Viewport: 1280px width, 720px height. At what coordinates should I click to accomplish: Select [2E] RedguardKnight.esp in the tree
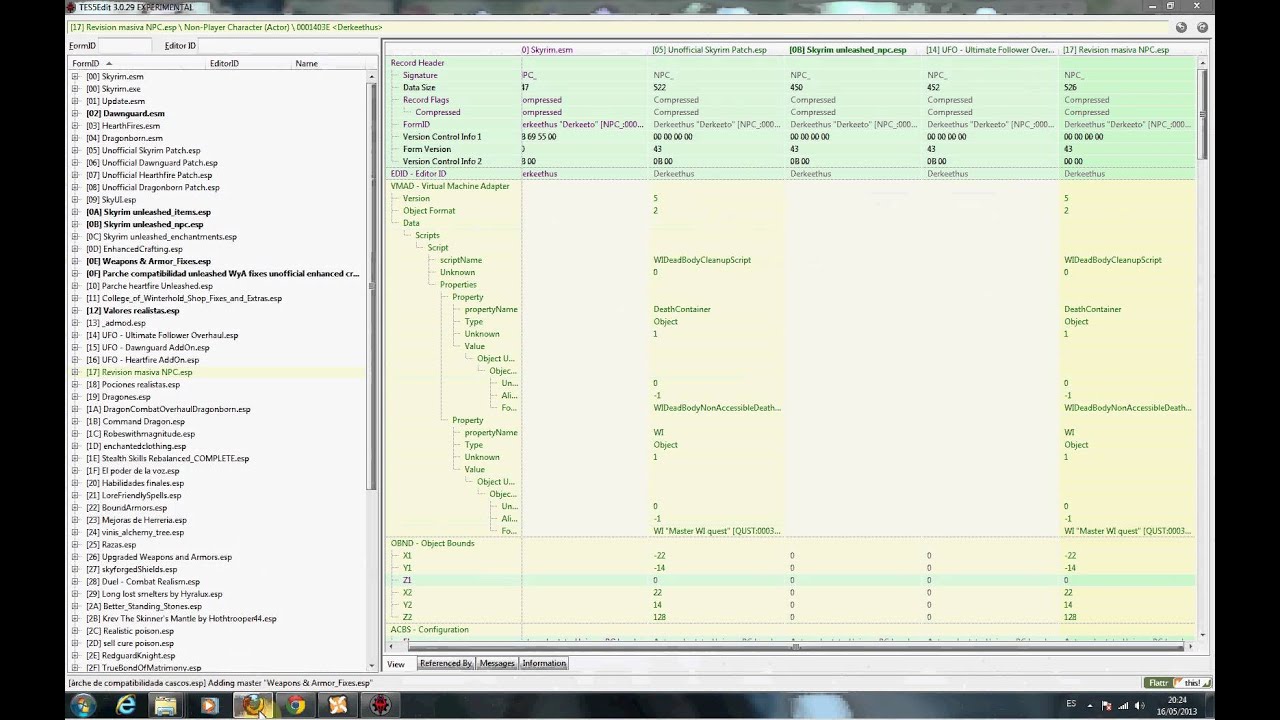(130, 655)
